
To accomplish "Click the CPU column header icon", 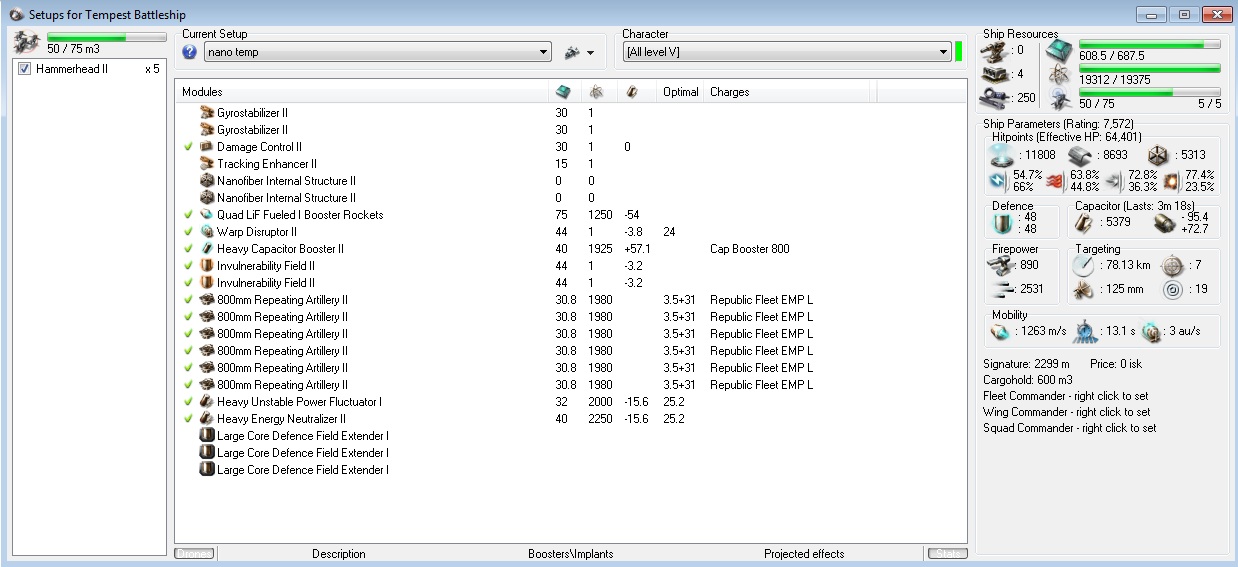I will (x=563, y=92).
